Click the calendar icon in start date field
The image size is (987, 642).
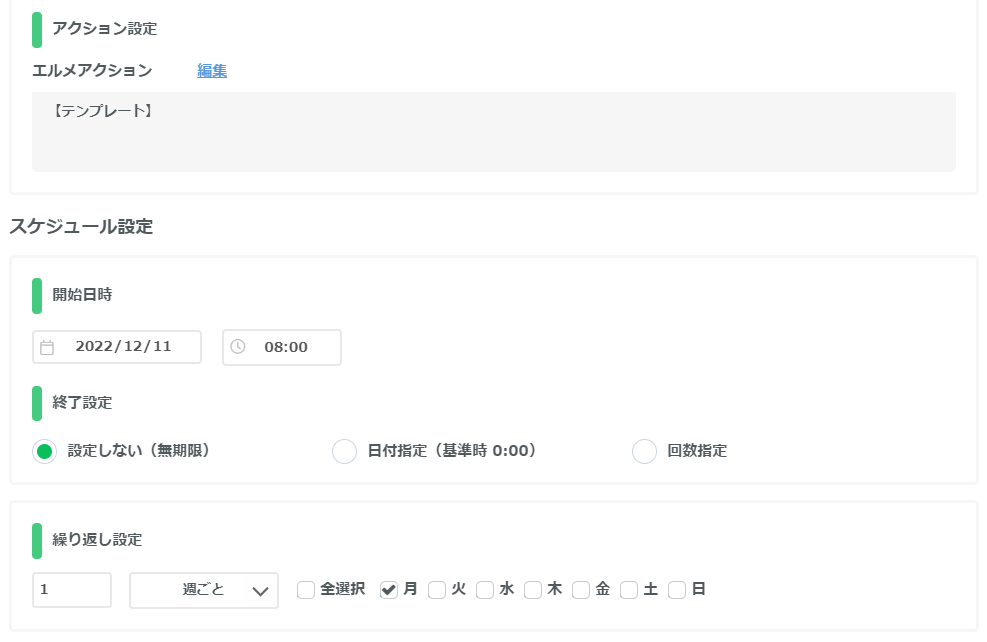pyautogui.click(x=47, y=347)
